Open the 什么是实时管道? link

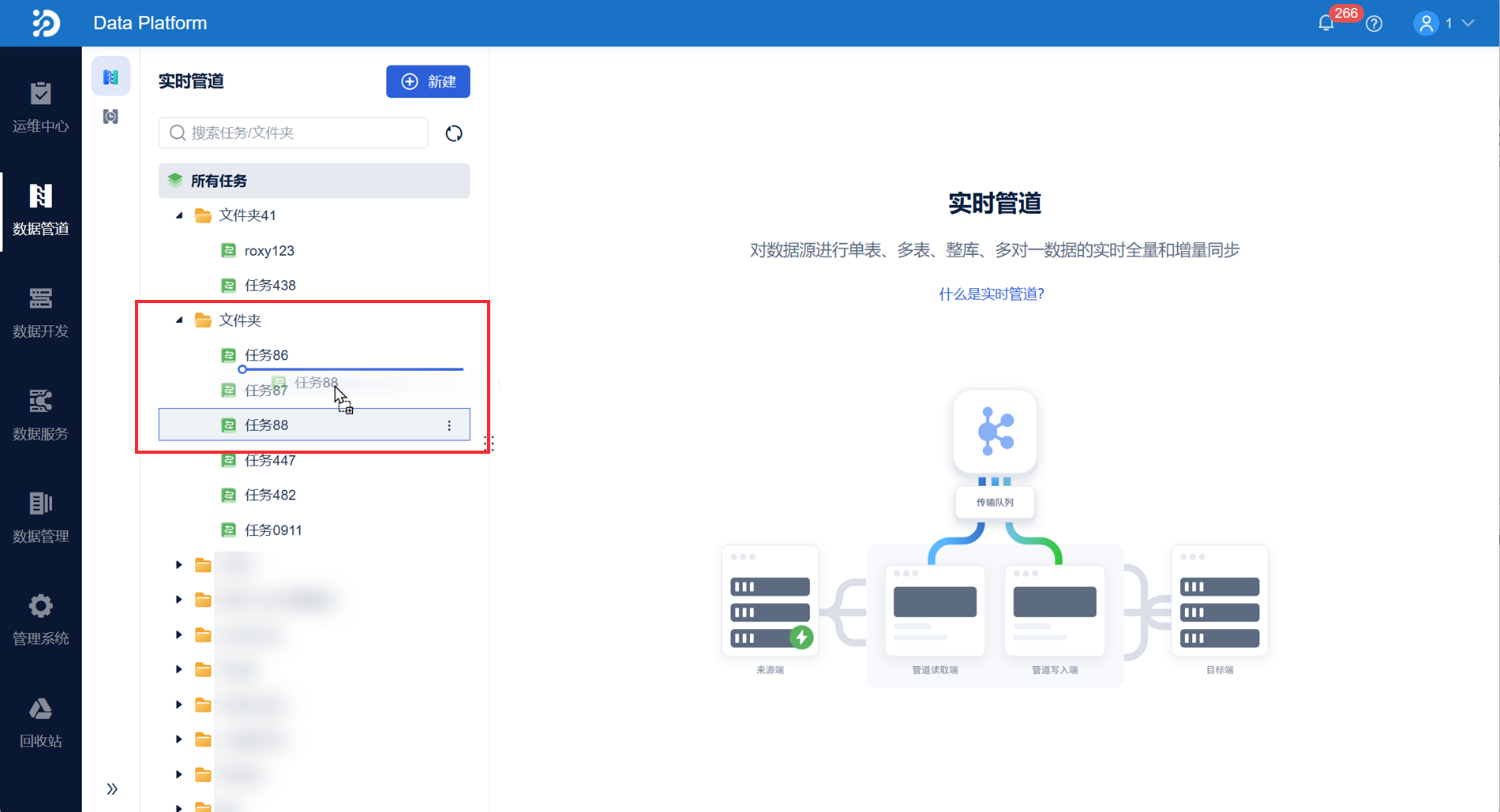point(992,294)
